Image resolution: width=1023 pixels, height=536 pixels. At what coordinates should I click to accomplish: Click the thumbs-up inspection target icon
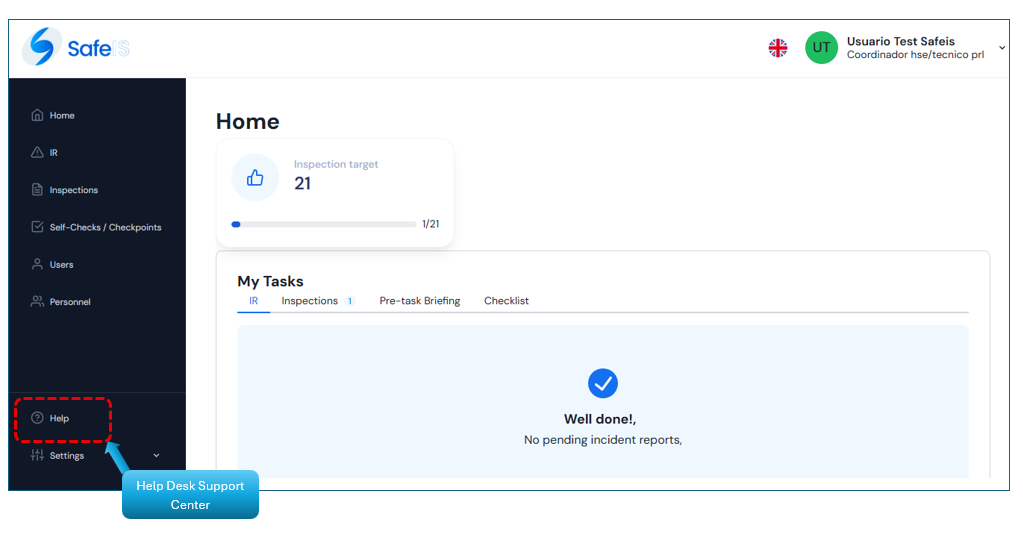coord(255,178)
